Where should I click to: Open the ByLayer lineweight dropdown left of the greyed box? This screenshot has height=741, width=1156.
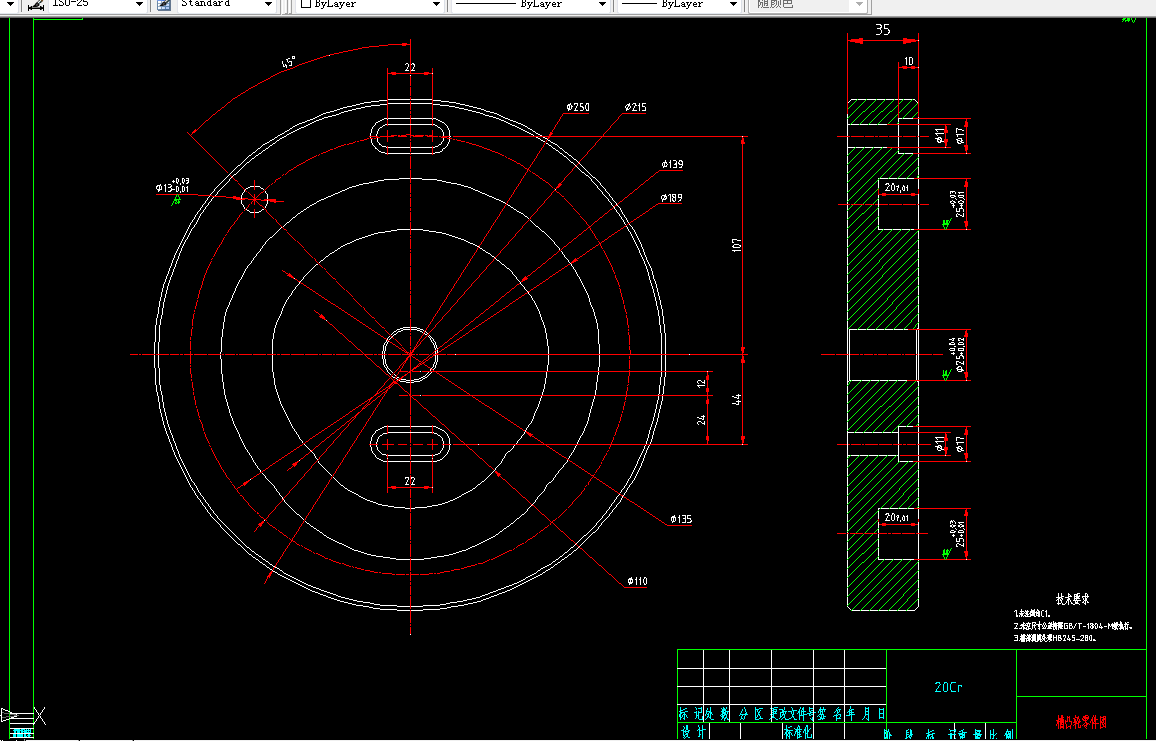[x=733, y=4]
